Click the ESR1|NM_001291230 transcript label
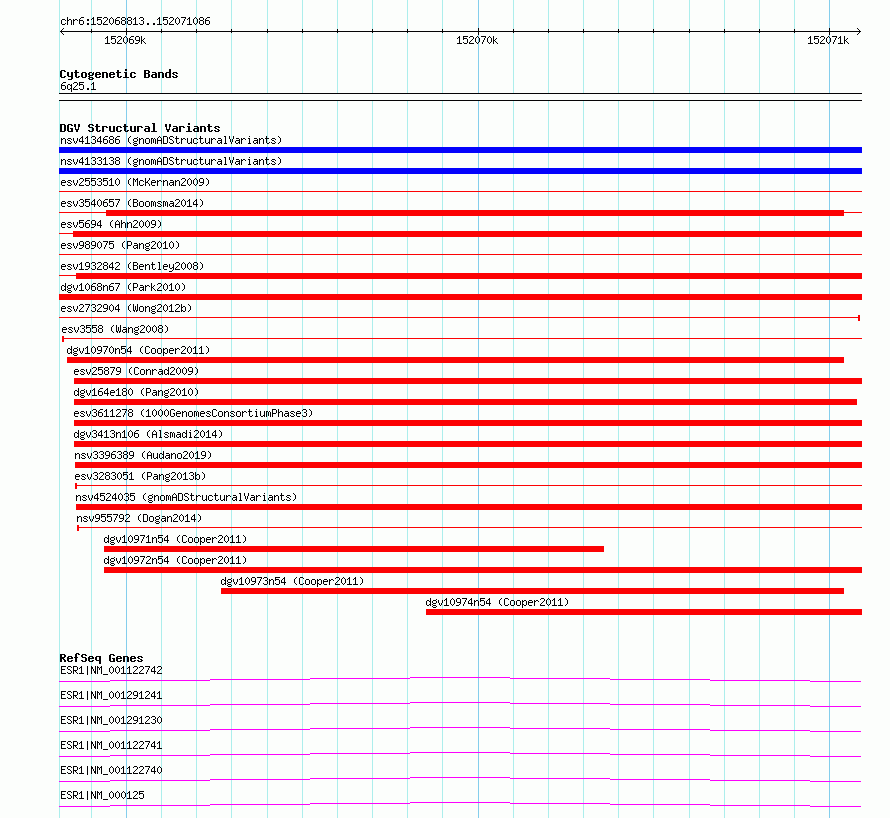The height and width of the screenshot is (818, 890). click(111, 720)
